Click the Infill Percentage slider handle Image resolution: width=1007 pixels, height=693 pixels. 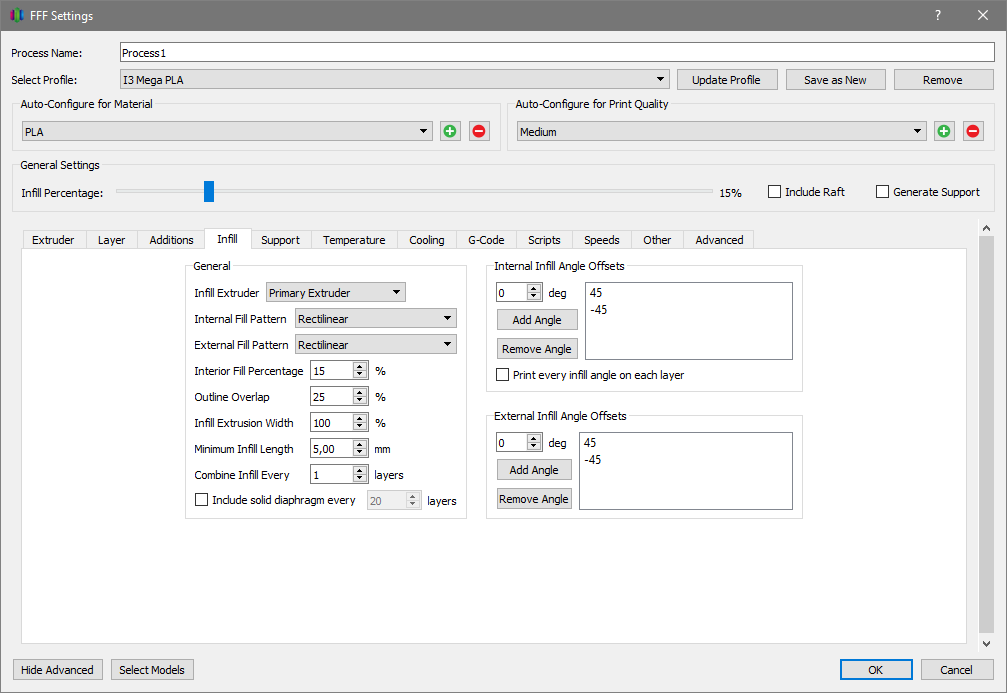click(x=209, y=191)
